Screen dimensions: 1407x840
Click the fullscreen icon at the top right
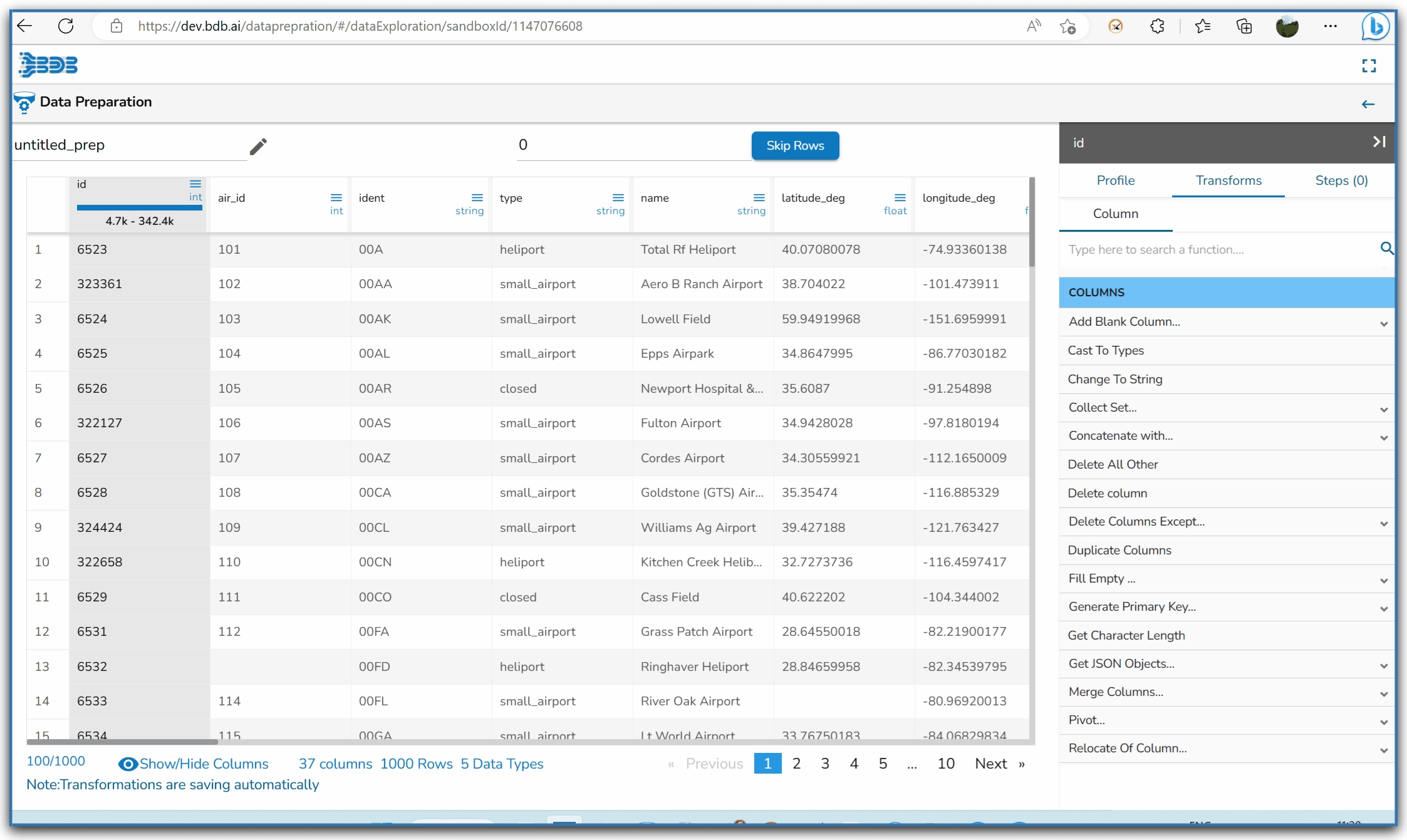[x=1369, y=66]
